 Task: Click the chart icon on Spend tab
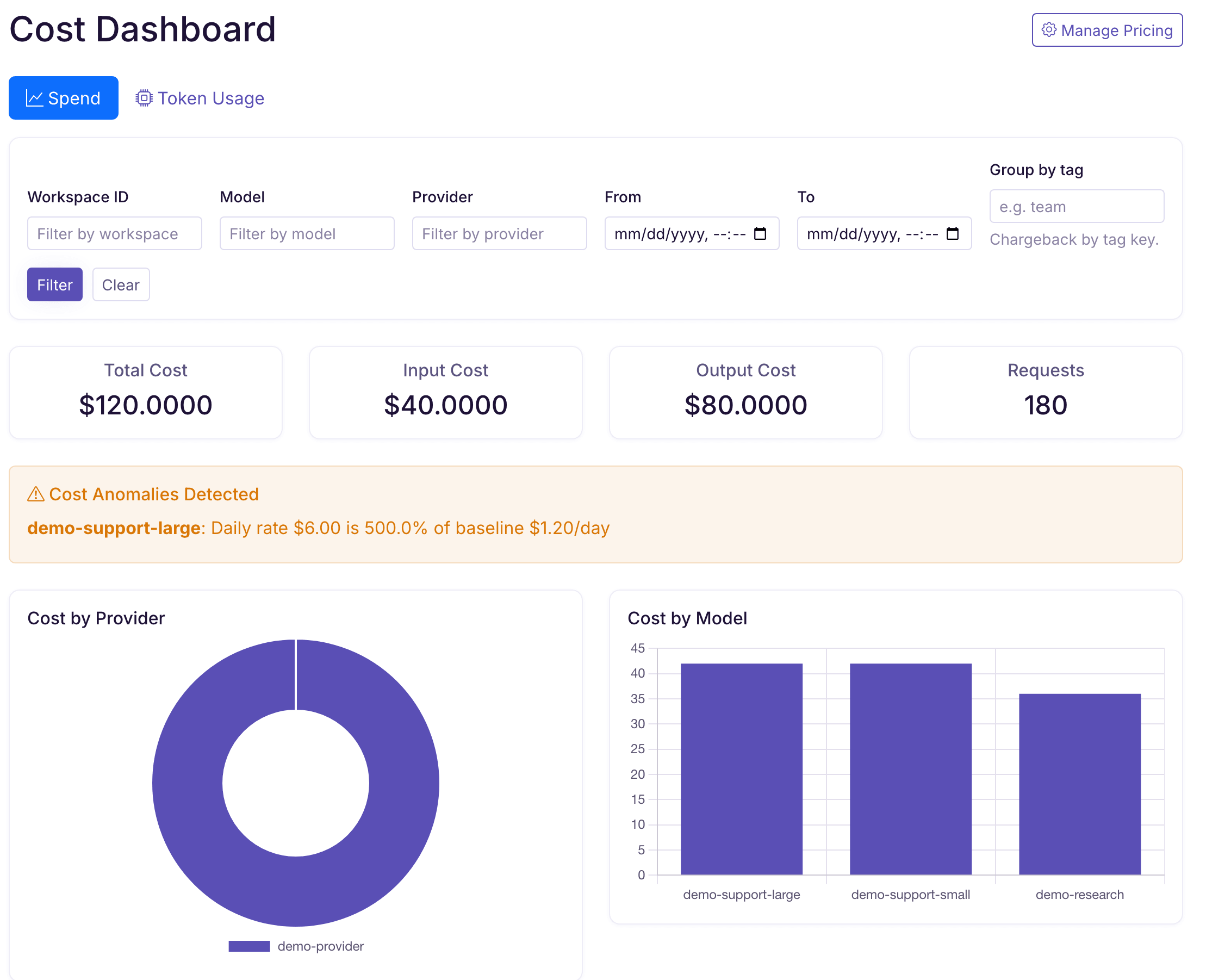[34, 98]
